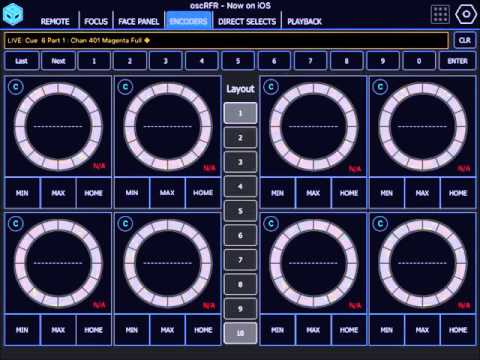480x360 pixels.
Task: Open the FACE PANEL tab
Action: click(x=139, y=22)
